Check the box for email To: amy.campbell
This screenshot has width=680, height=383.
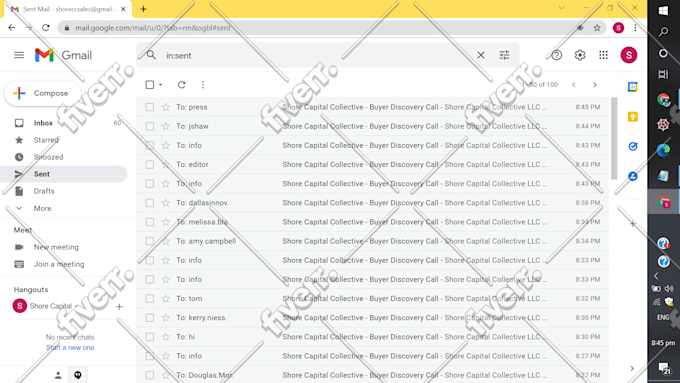(x=150, y=241)
